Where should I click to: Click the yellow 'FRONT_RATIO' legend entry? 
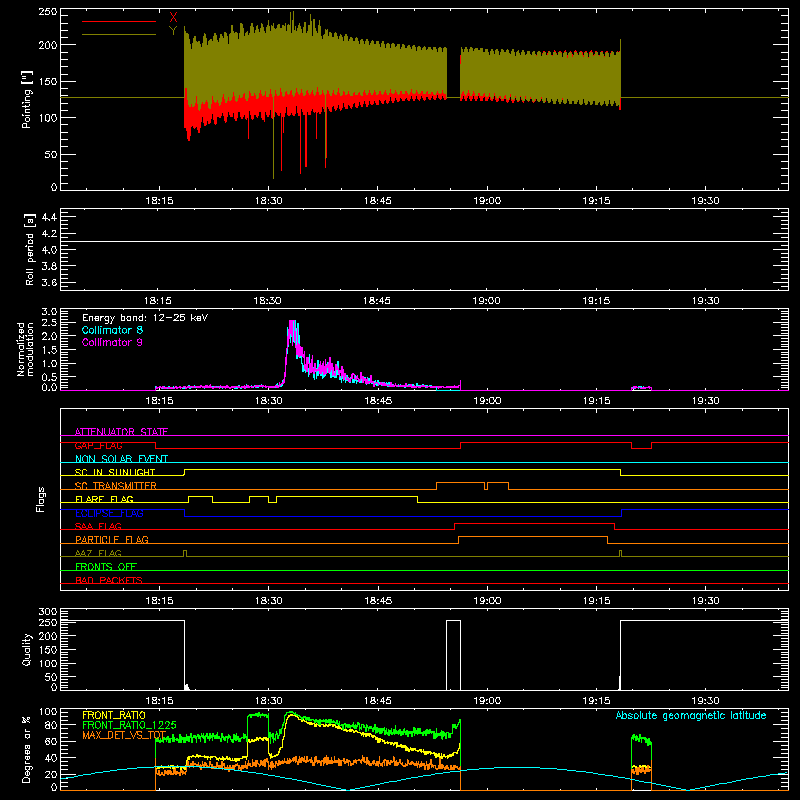click(114, 715)
